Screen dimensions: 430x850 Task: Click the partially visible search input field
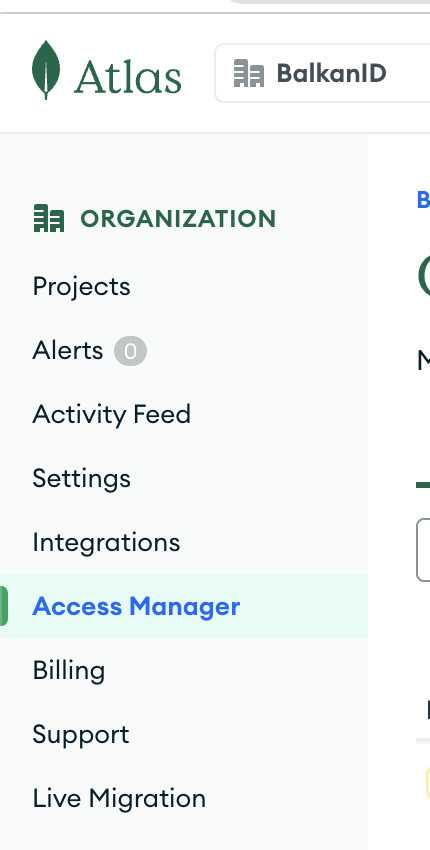coord(423,550)
